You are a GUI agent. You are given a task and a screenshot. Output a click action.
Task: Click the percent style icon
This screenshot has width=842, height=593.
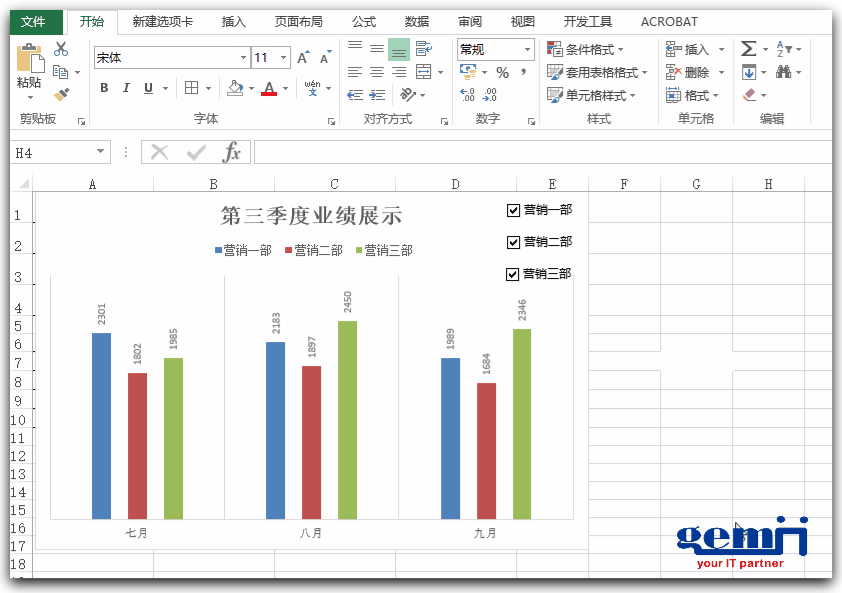coord(502,72)
